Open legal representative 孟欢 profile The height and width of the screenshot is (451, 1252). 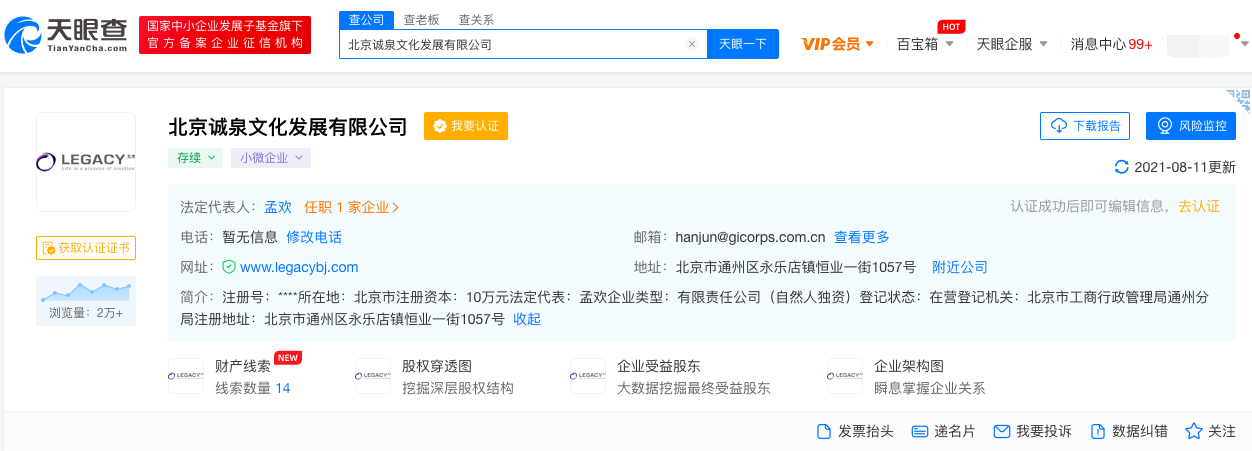coord(278,207)
